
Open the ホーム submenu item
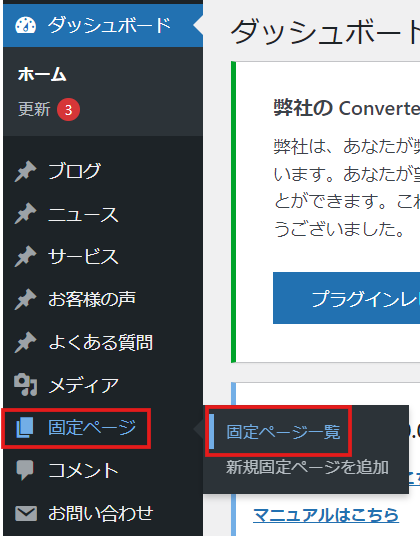(x=42, y=74)
